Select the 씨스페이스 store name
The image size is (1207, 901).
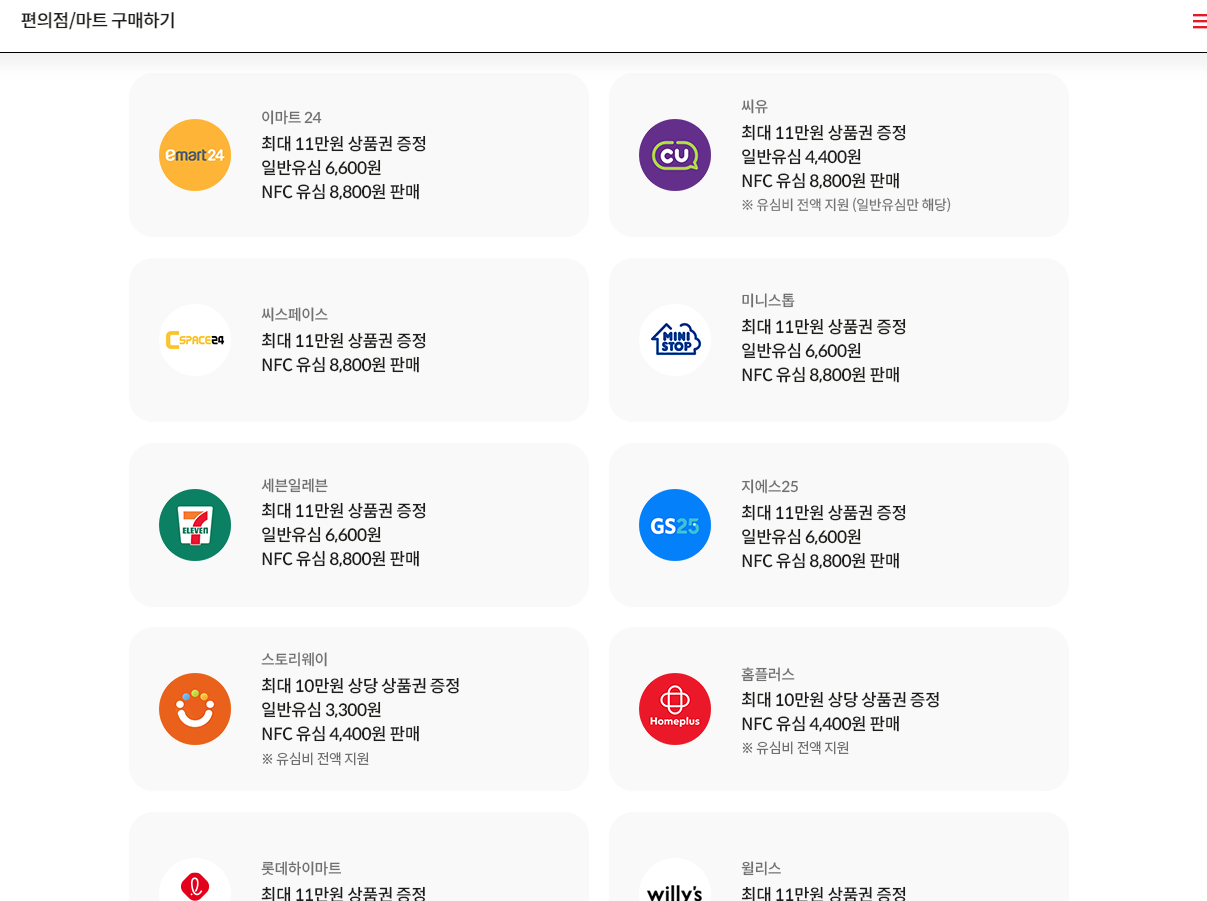[x=294, y=314]
